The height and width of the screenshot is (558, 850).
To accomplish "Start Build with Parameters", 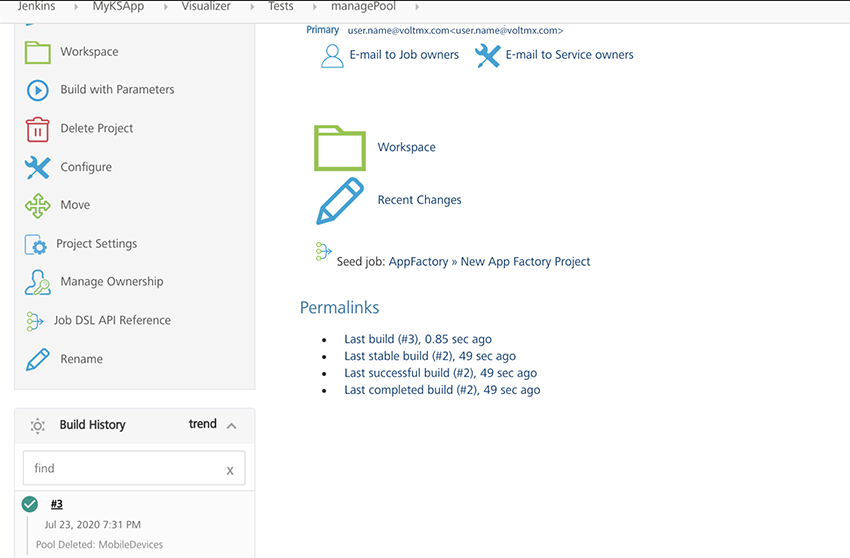I will [117, 89].
